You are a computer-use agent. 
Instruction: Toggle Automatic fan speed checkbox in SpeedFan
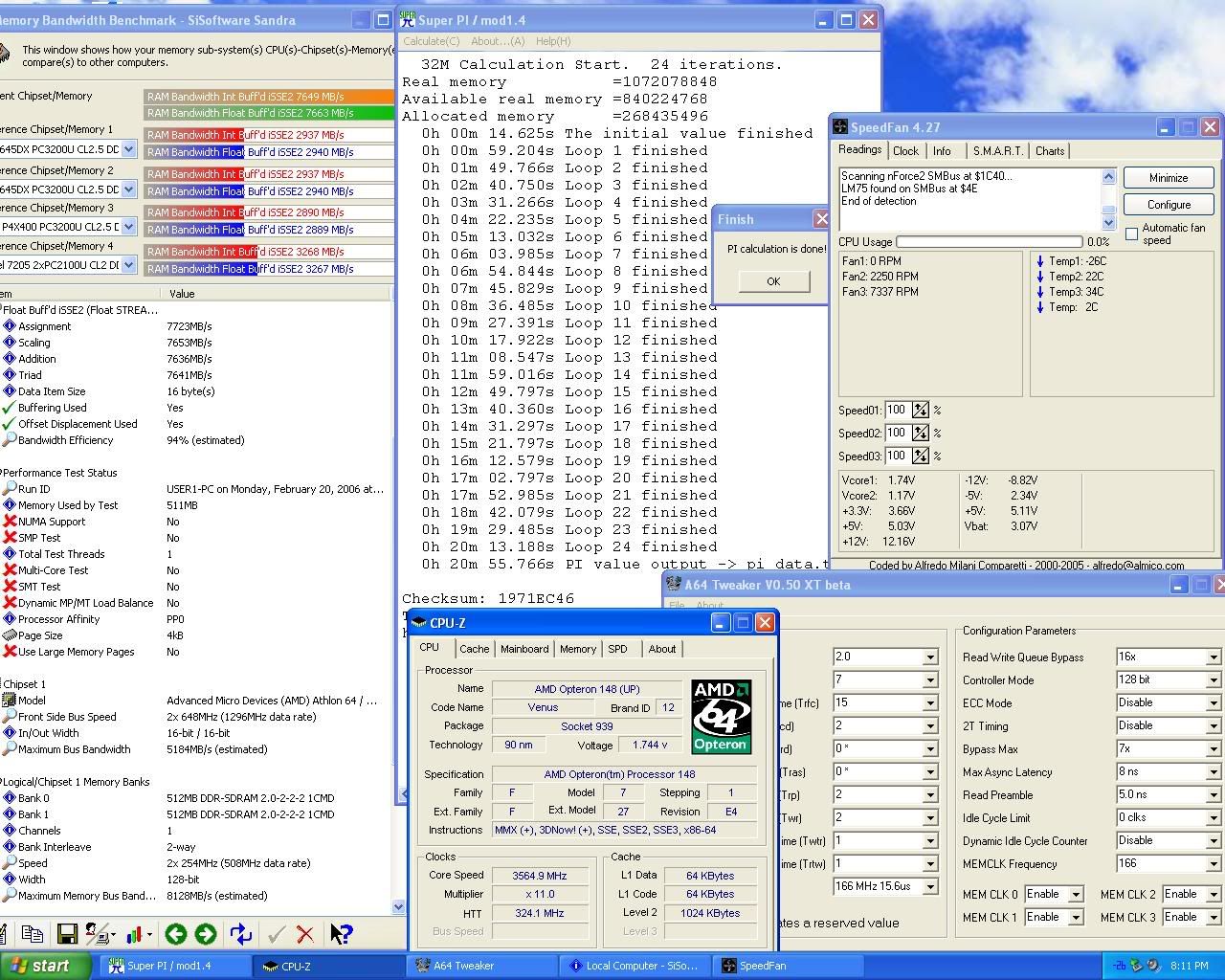click(x=1132, y=234)
